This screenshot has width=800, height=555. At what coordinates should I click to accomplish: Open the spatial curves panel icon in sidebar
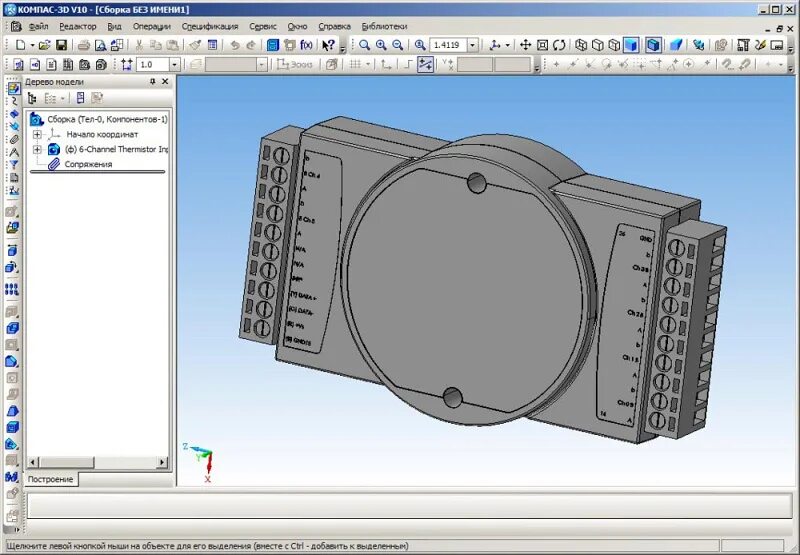click(x=13, y=102)
